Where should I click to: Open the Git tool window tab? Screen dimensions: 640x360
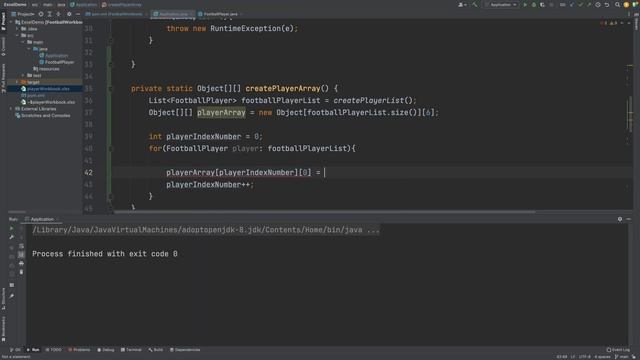(16, 350)
